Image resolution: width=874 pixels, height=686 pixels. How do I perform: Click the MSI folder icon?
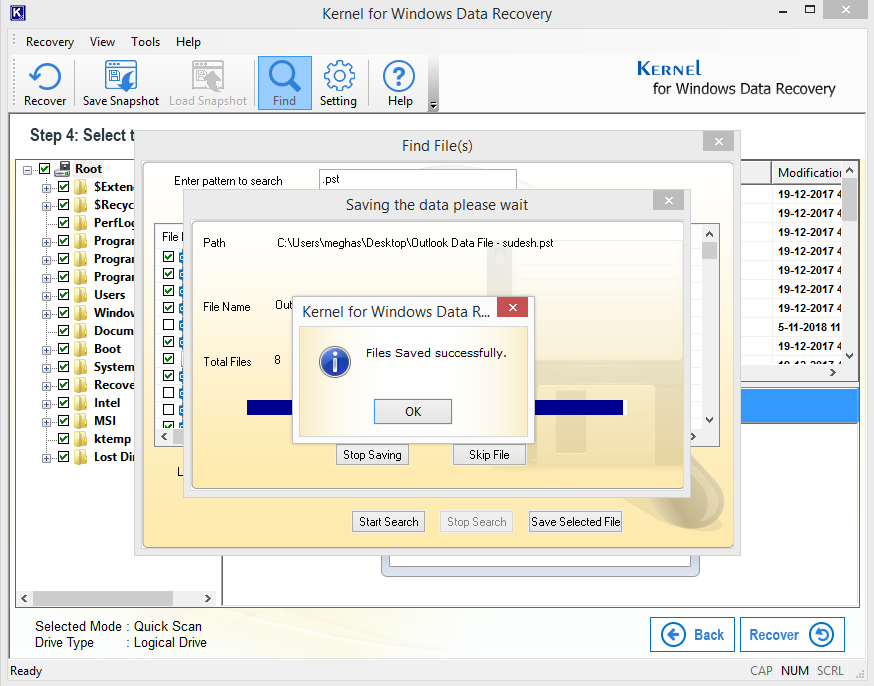point(81,421)
